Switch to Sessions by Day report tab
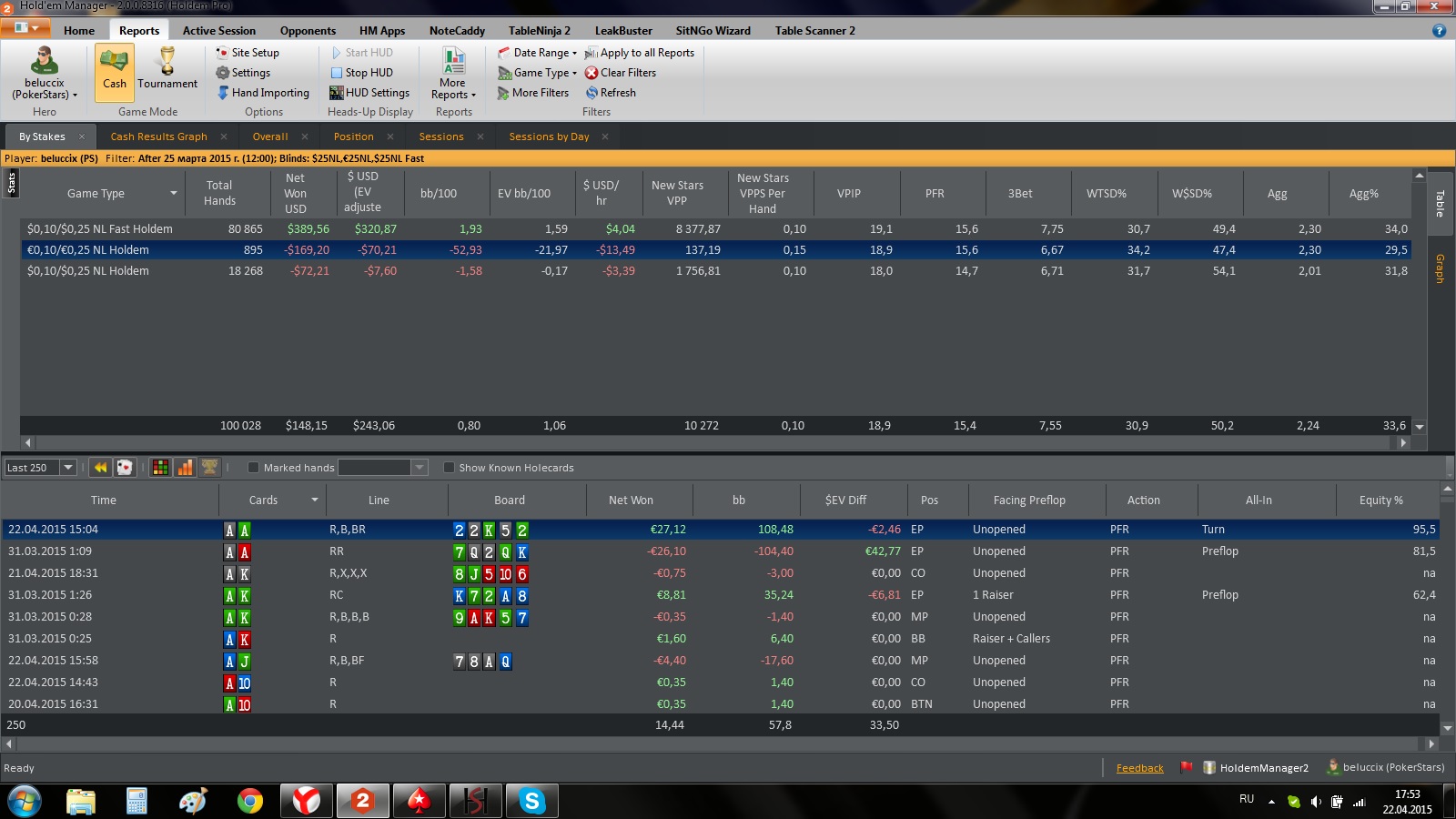The image size is (1456, 819). 549,136
